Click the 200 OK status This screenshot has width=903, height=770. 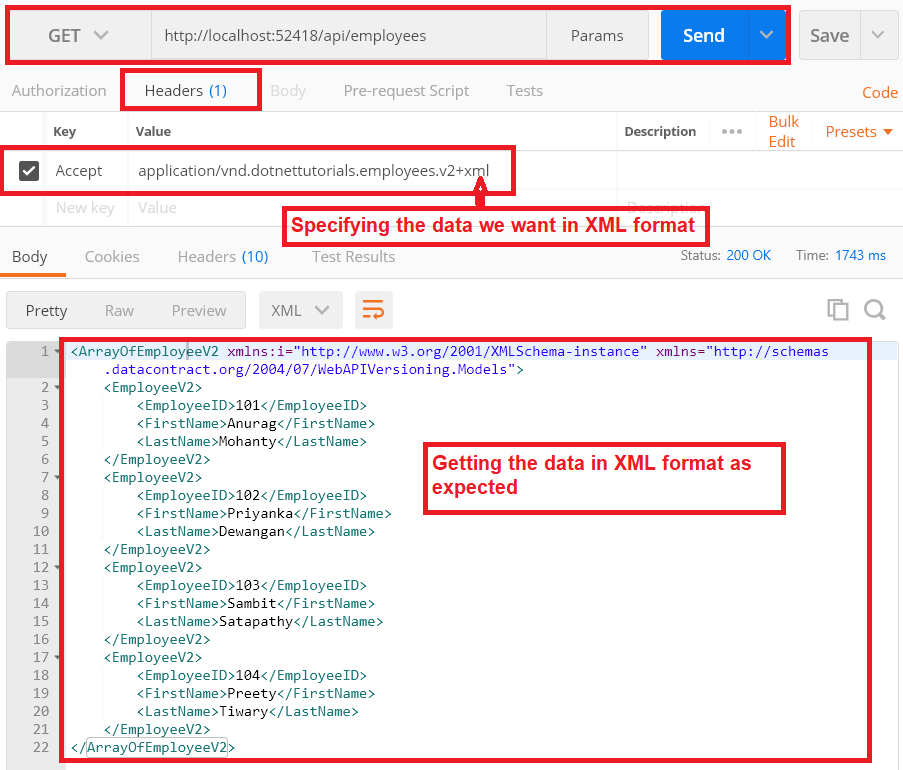coord(748,256)
